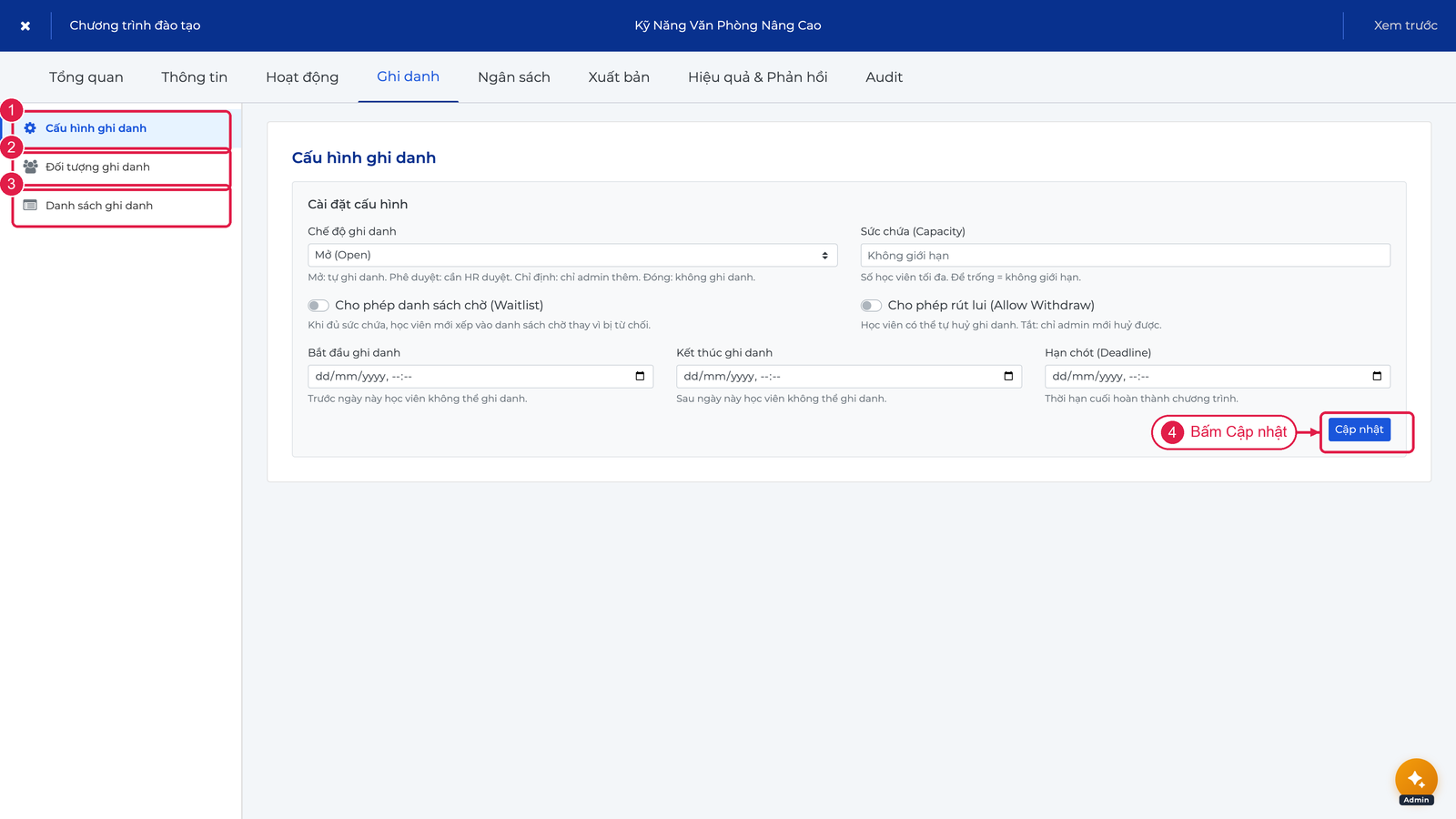Open calendar picker for Bắt đầu ghi danh
The image size is (1456, 819).
coord(640,376)
